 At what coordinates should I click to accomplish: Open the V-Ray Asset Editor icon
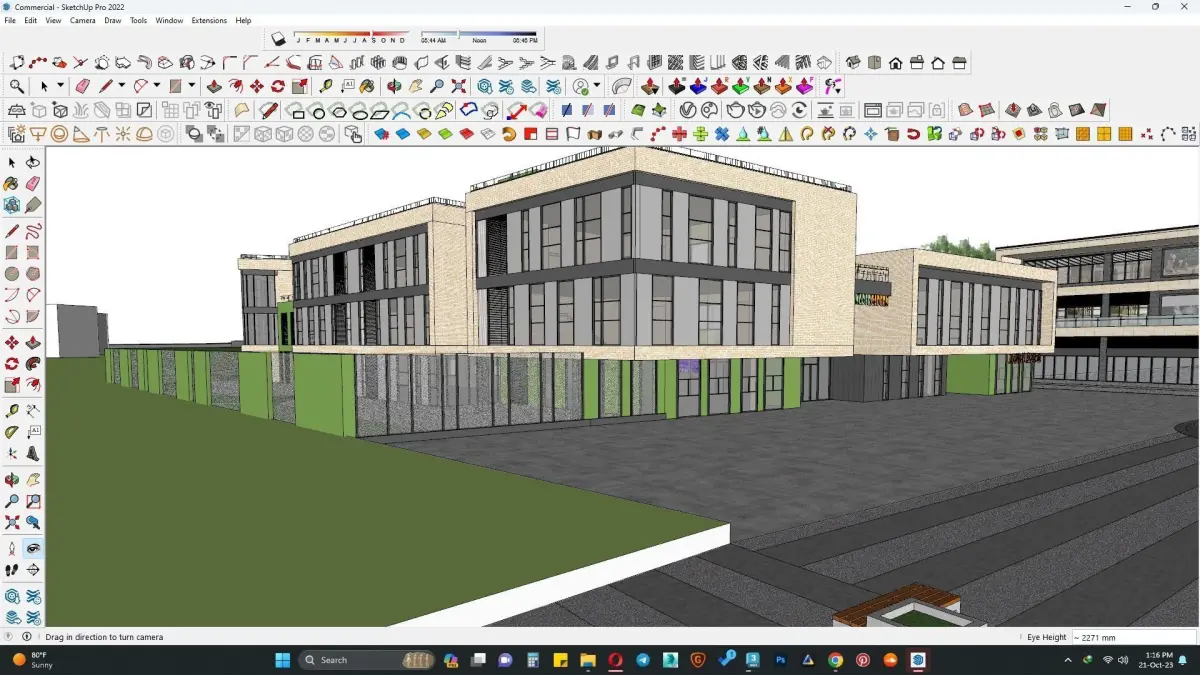point(688,110)
